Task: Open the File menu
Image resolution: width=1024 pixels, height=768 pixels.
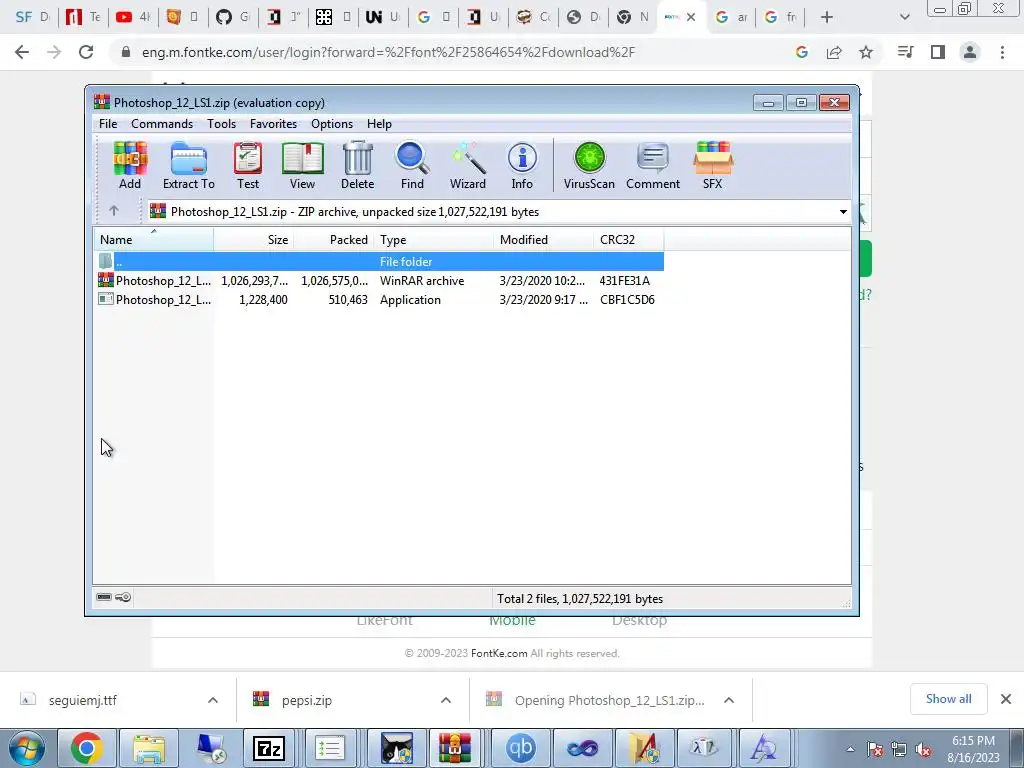Action: coord(108,123)
